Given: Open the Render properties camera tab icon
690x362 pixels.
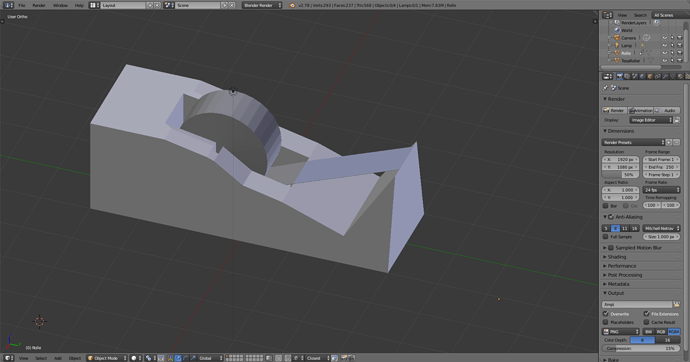Looking at the screenshot, I should [620, 77].
